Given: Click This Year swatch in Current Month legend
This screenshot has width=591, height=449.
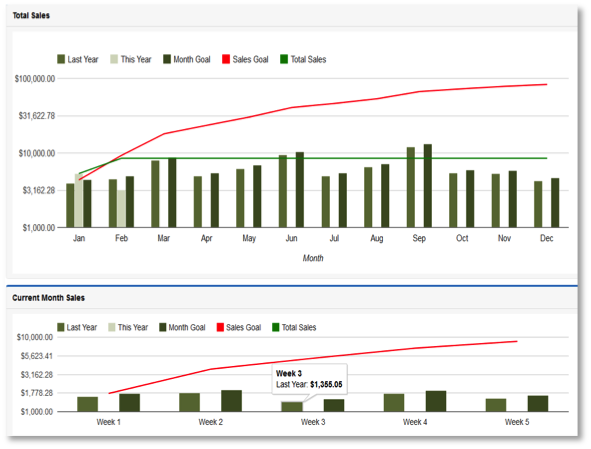Looking at the screenshot, I should (112, 327).
